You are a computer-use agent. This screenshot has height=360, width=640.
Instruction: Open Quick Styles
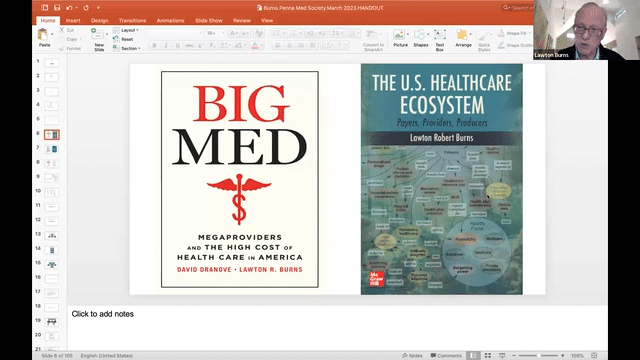tap(484, 40)
